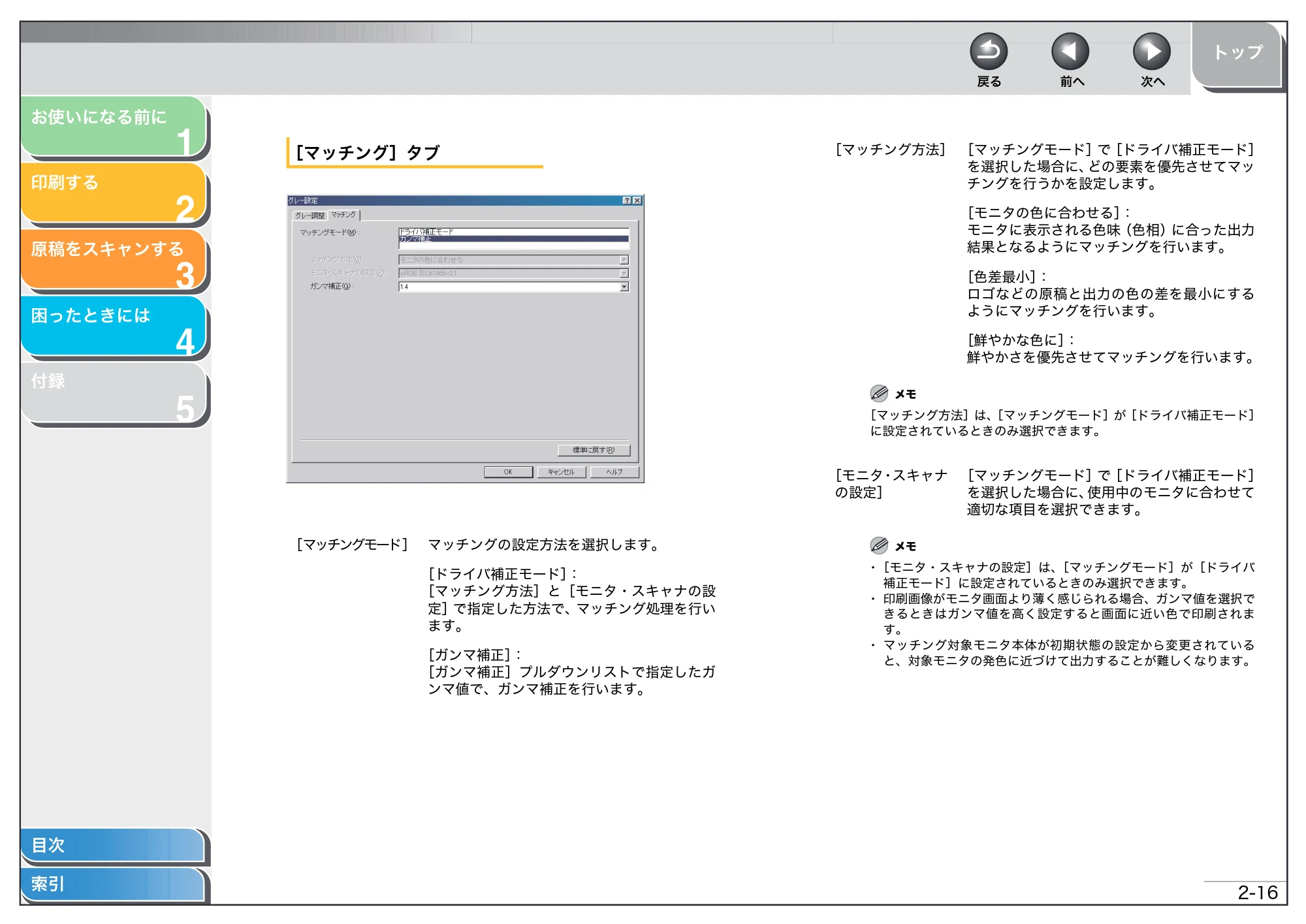Viewport: 1306px width, 924px height.
Task: Click memo icon under マッチング方法 section
Action: pyautogui.click(x=879, y=393)
